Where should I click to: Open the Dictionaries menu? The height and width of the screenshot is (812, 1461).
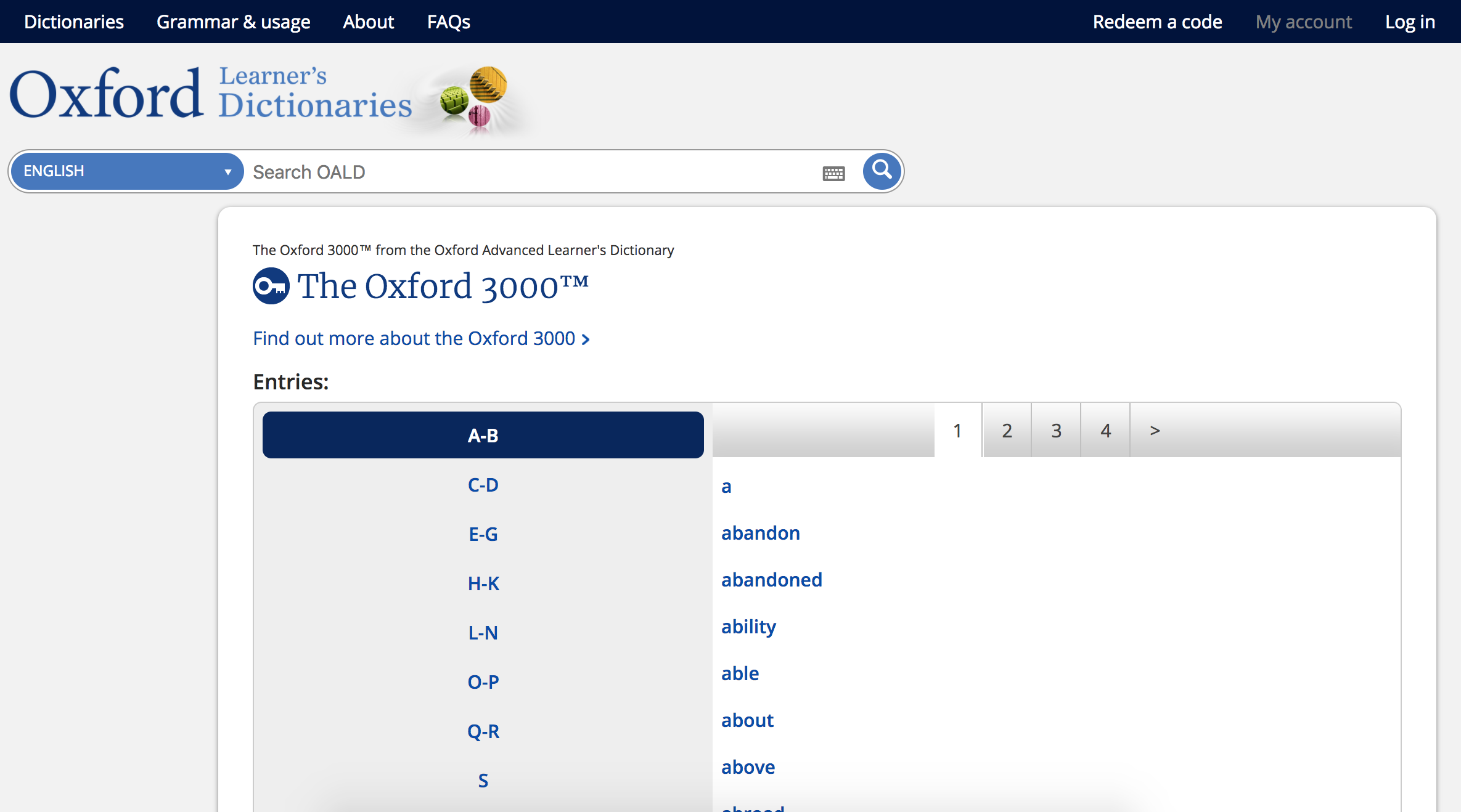74,22
